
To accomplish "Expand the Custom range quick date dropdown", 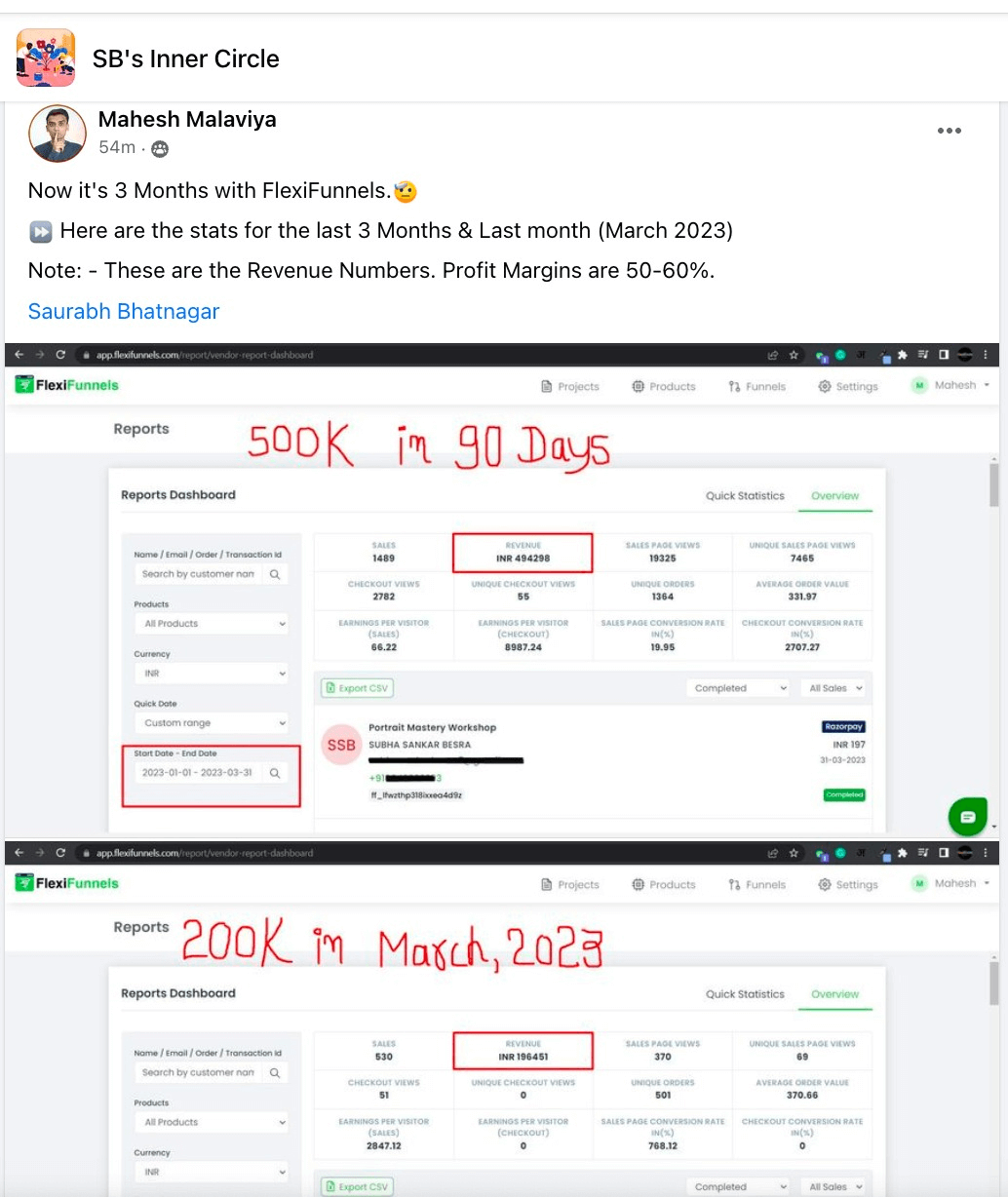I will click(x=212, y=723).
